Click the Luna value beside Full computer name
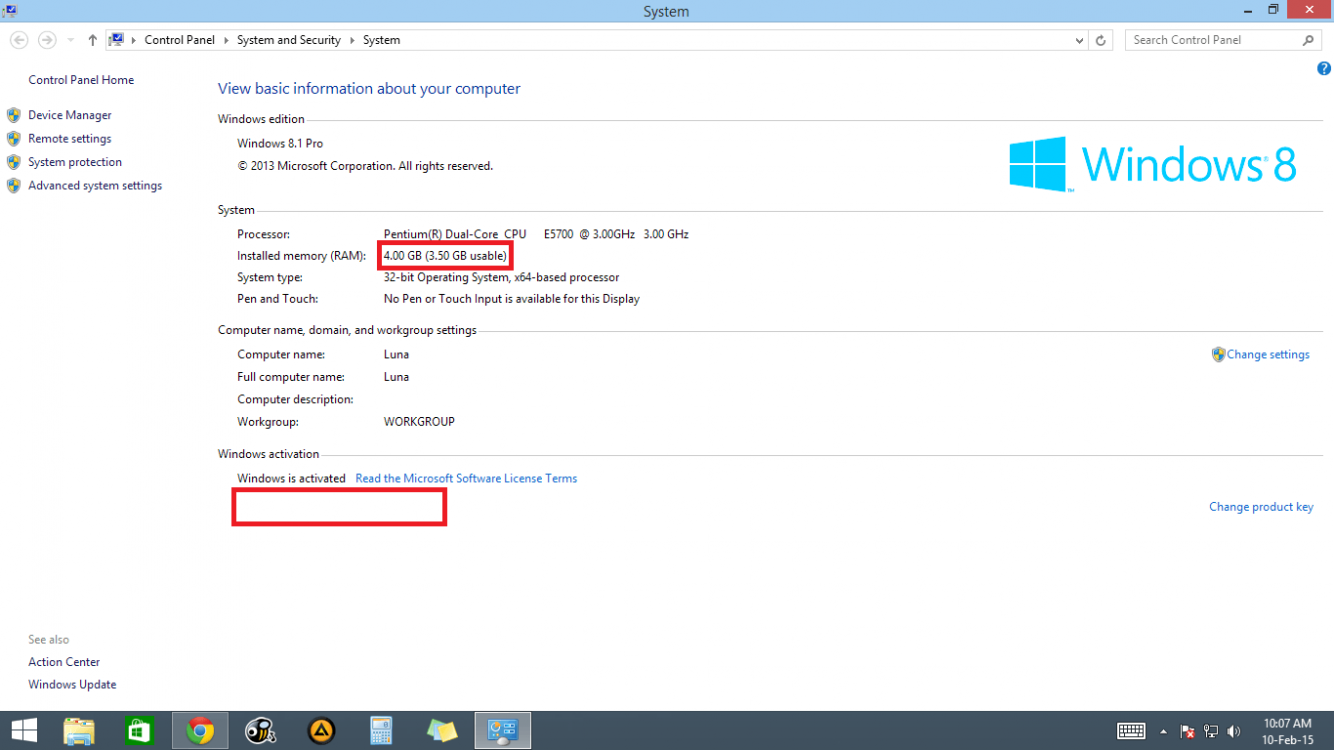1334x750 pixels. (396, 377)
